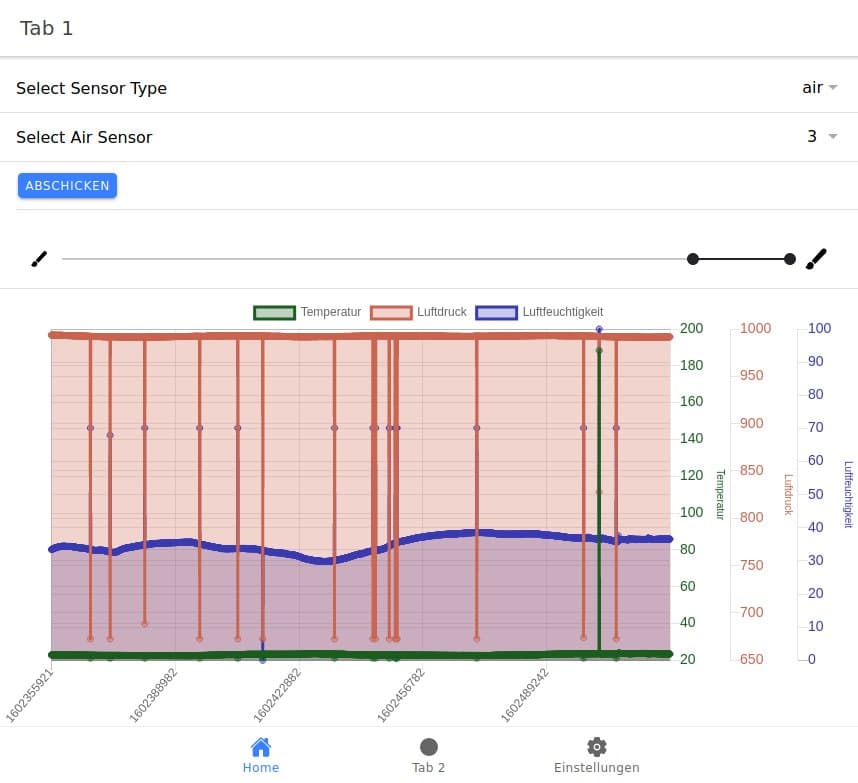Open the Select Sensor Type dropdown
This screenshot has width=858, height=783.
click(x=819, y=88)
